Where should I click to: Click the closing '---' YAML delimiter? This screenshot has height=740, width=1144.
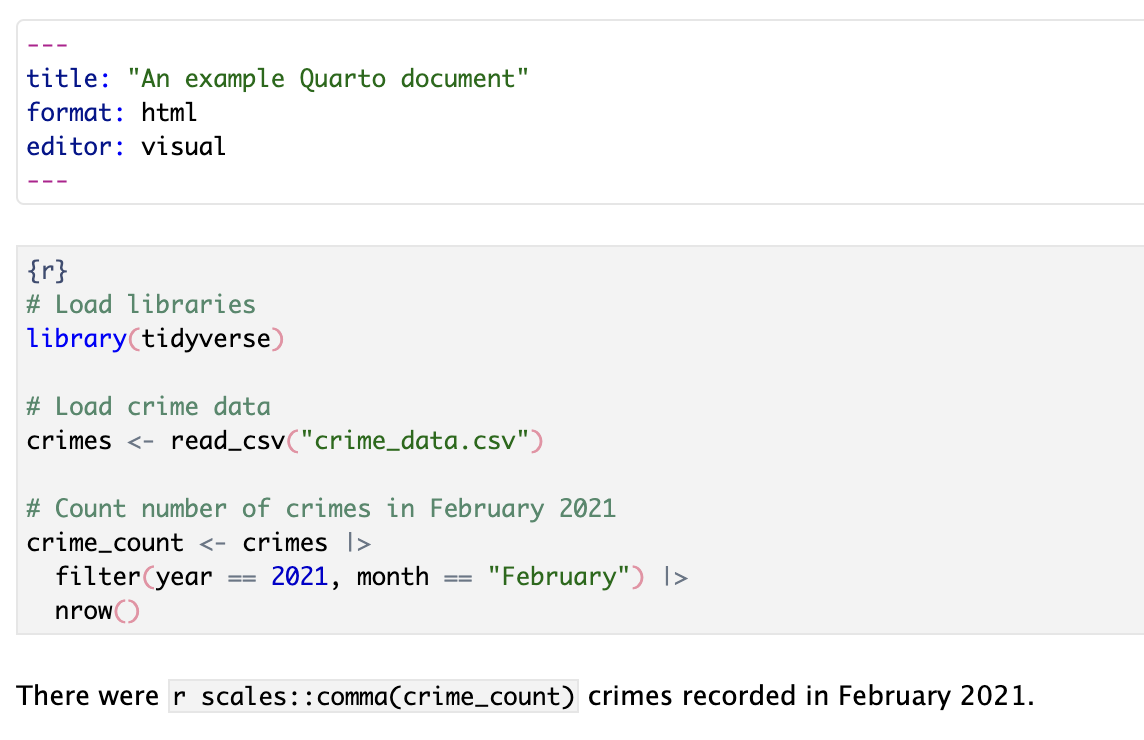tap(47, 180)
